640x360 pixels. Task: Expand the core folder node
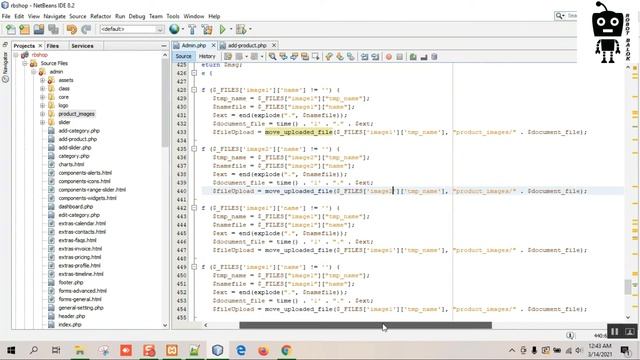(42, 97)
